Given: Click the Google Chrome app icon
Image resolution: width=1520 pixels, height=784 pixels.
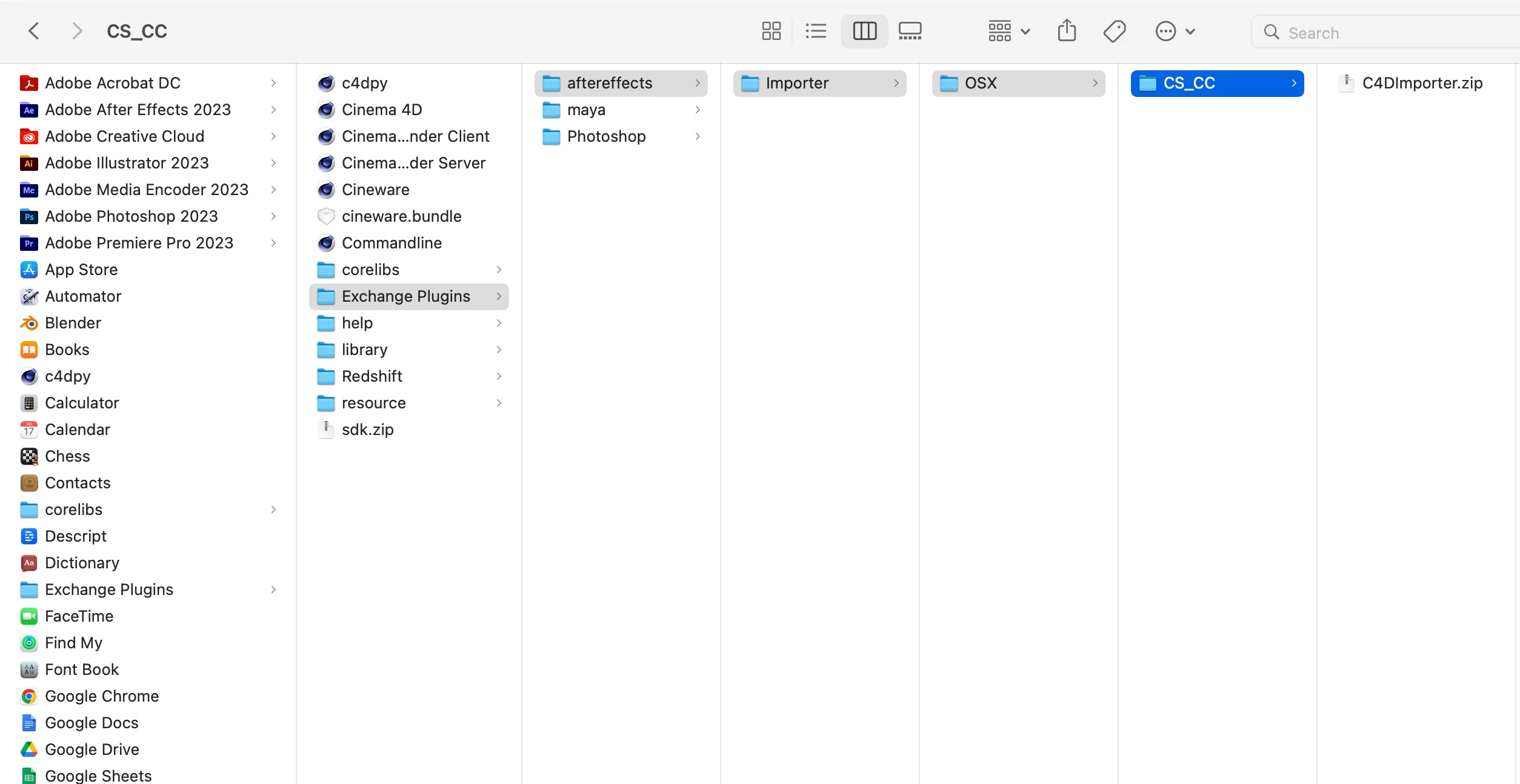Looking at the screenshot, I should (x=29, y=696).
